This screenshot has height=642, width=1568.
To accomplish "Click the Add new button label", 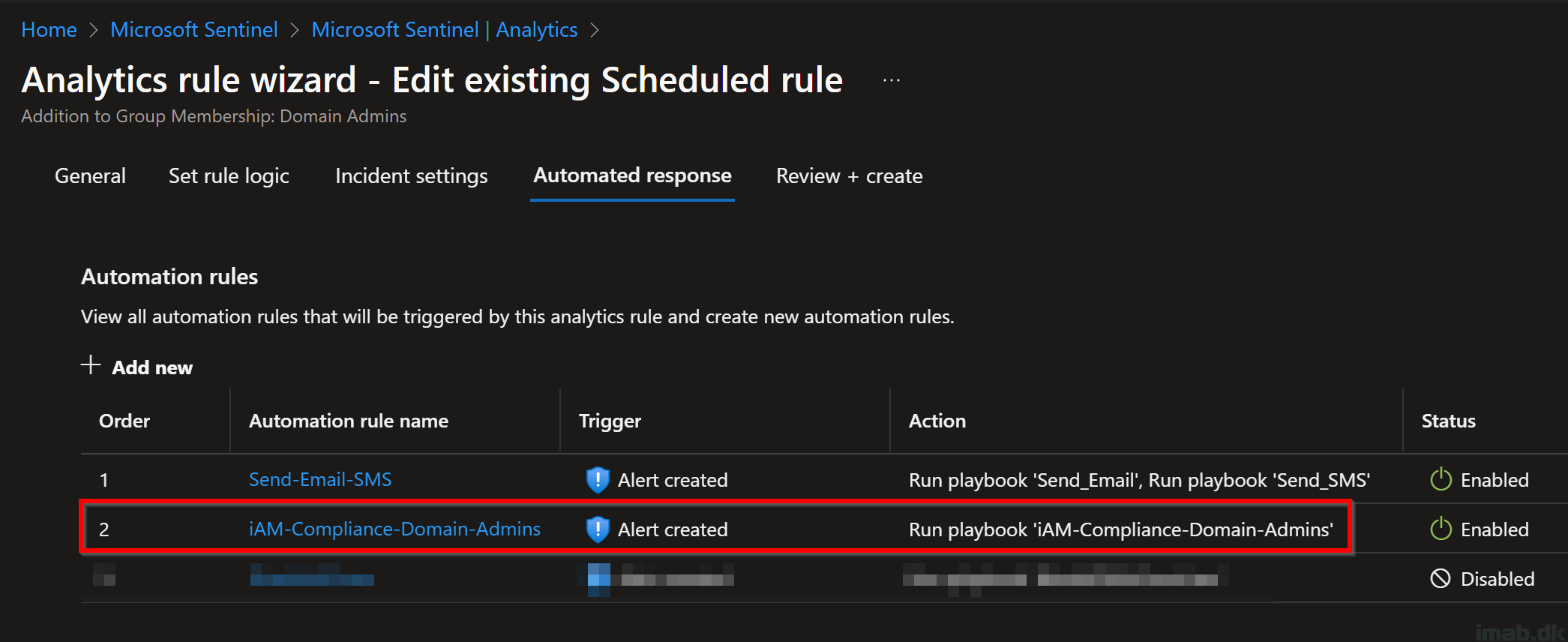I will pos(152,367).
